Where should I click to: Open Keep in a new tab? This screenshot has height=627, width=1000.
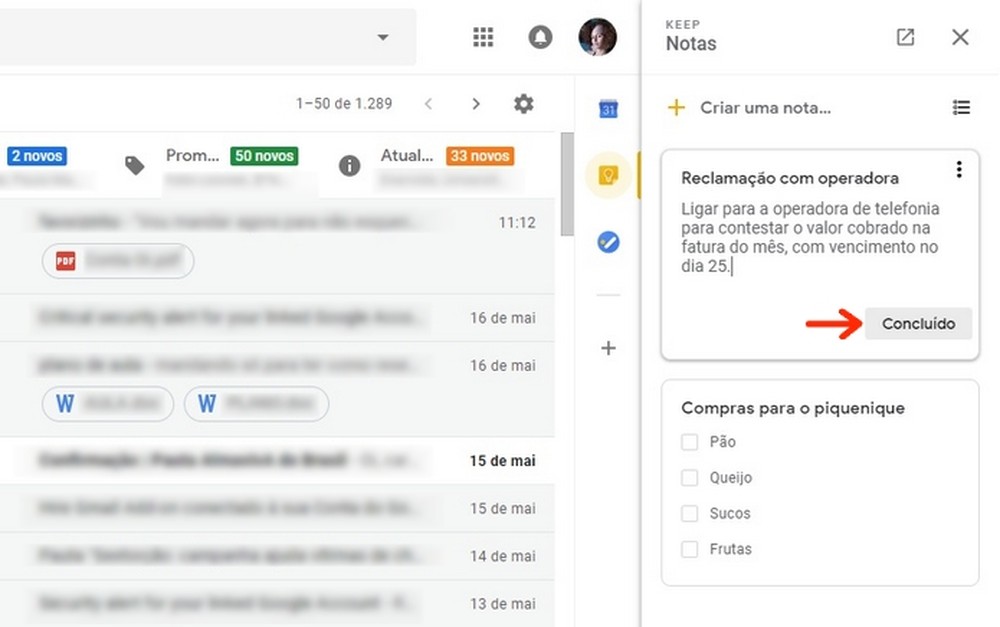click(906, 37)
